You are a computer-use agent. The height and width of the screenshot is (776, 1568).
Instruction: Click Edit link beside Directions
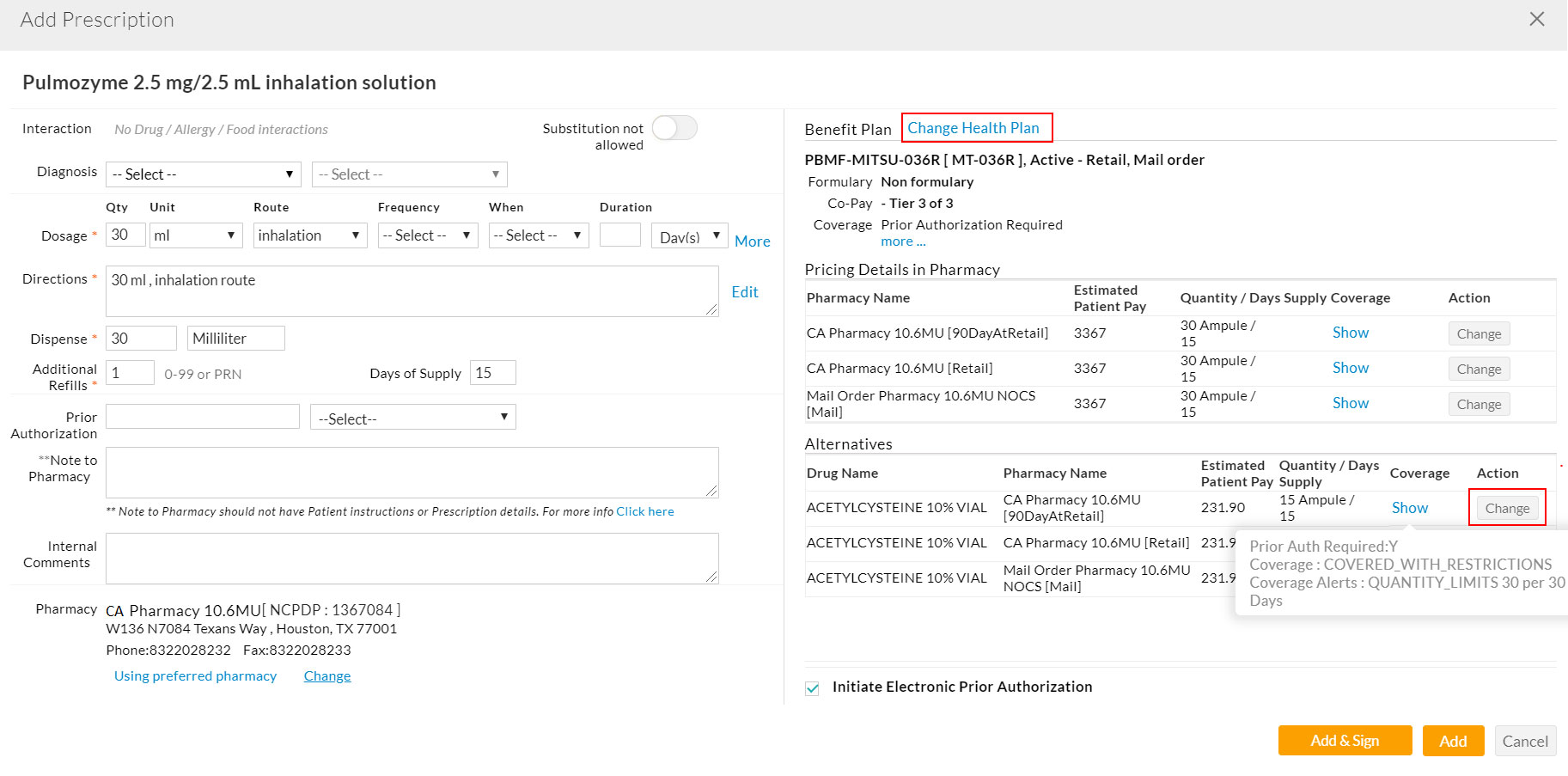744,292
